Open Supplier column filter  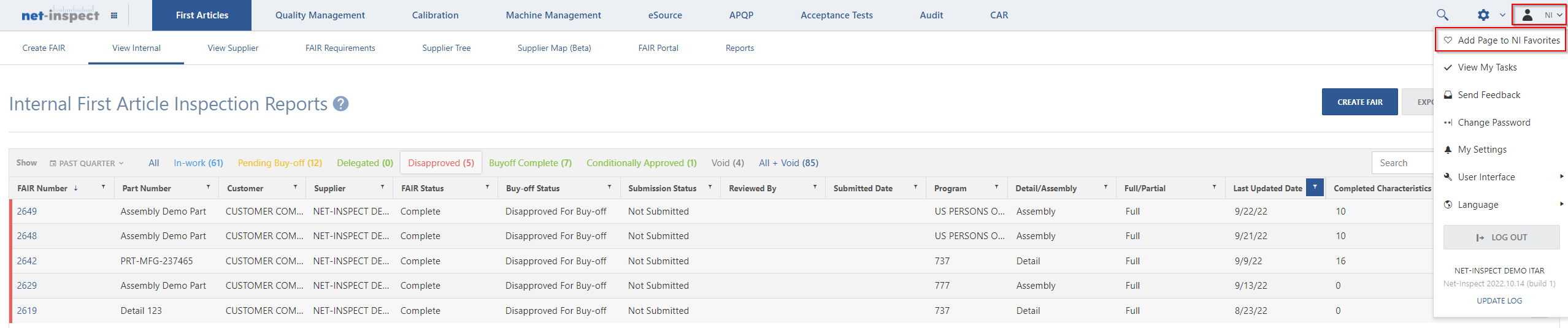point(382,186)
